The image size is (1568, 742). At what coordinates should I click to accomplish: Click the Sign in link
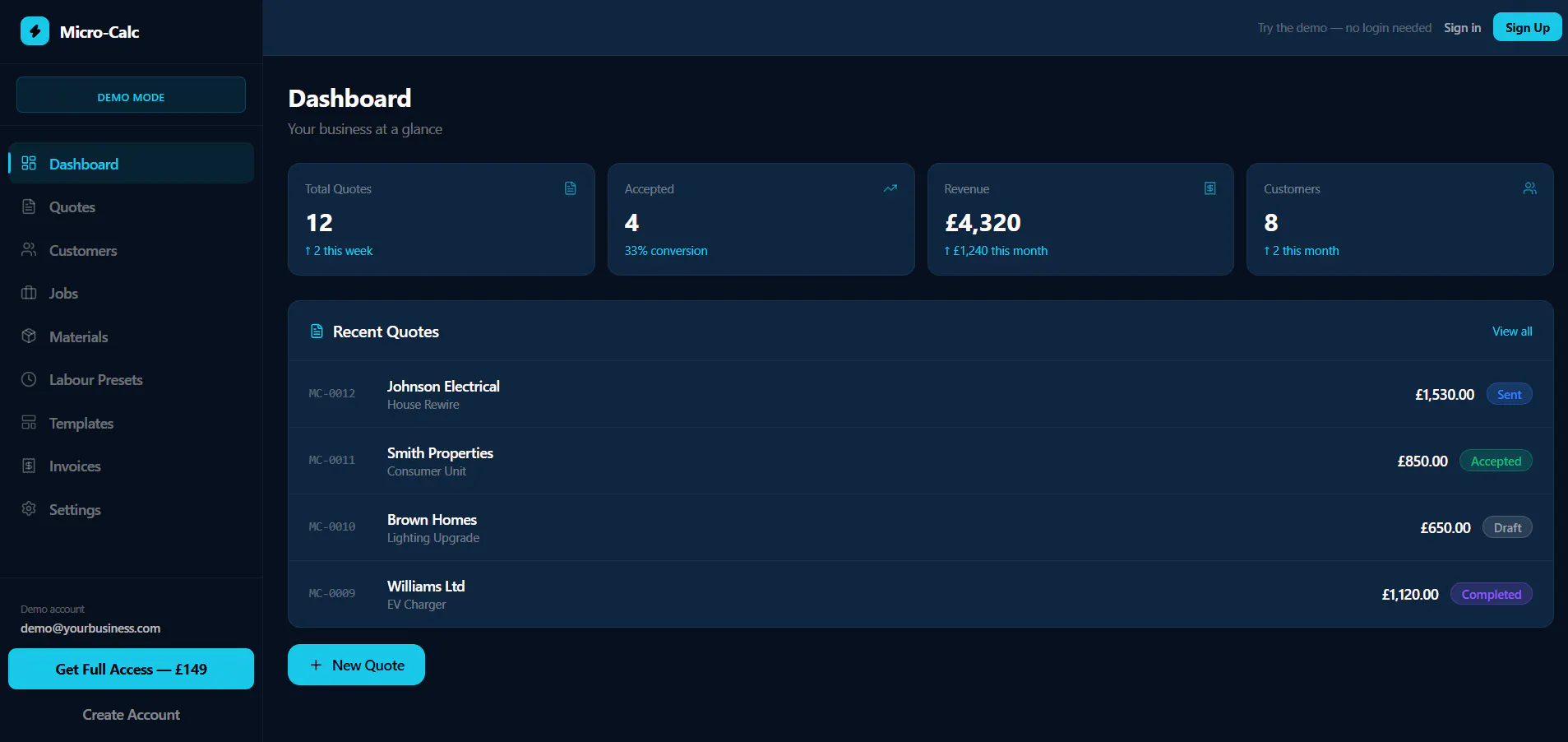tap(1462, 28)
